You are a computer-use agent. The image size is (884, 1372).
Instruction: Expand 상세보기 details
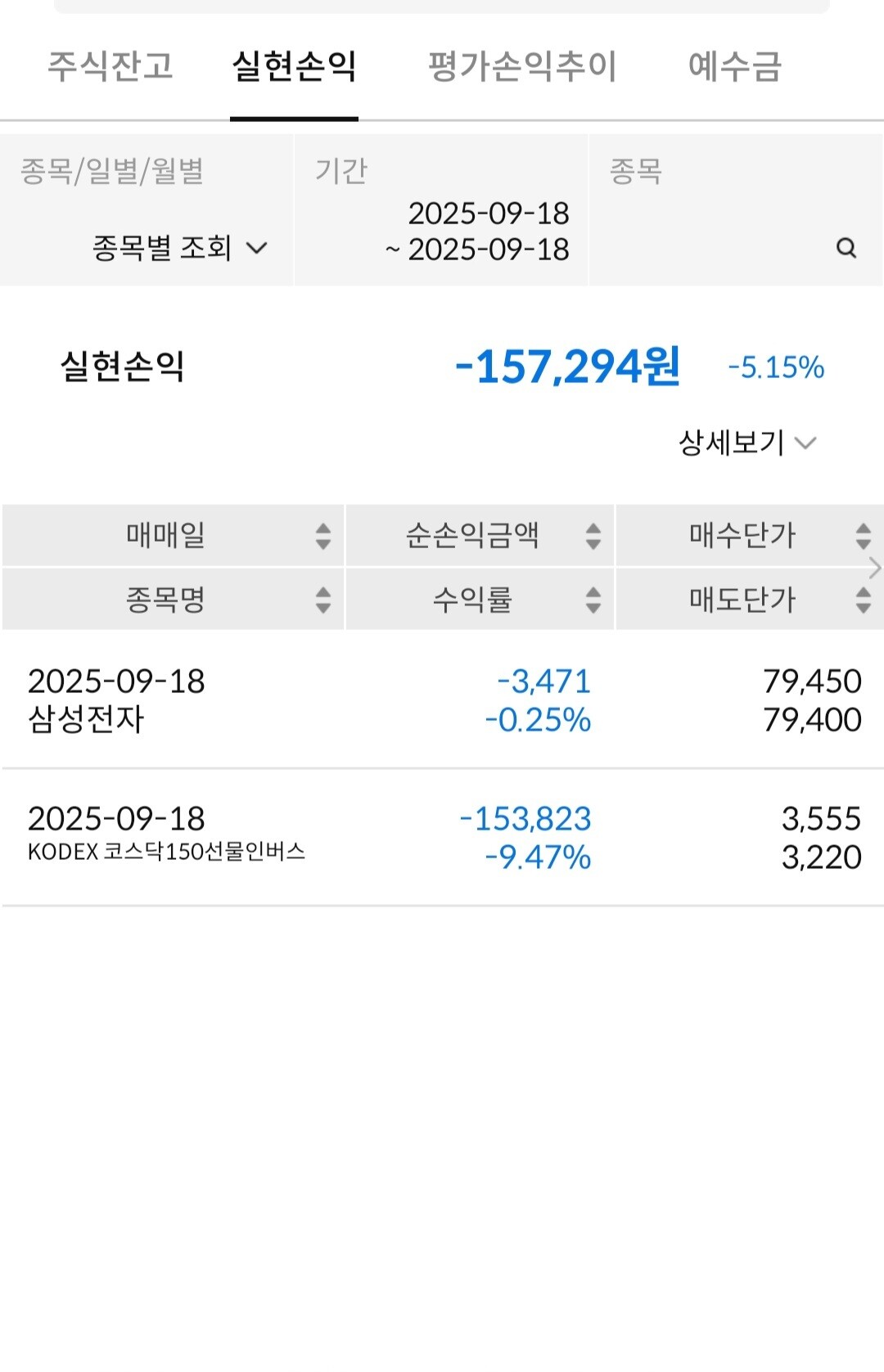[746, 443]
